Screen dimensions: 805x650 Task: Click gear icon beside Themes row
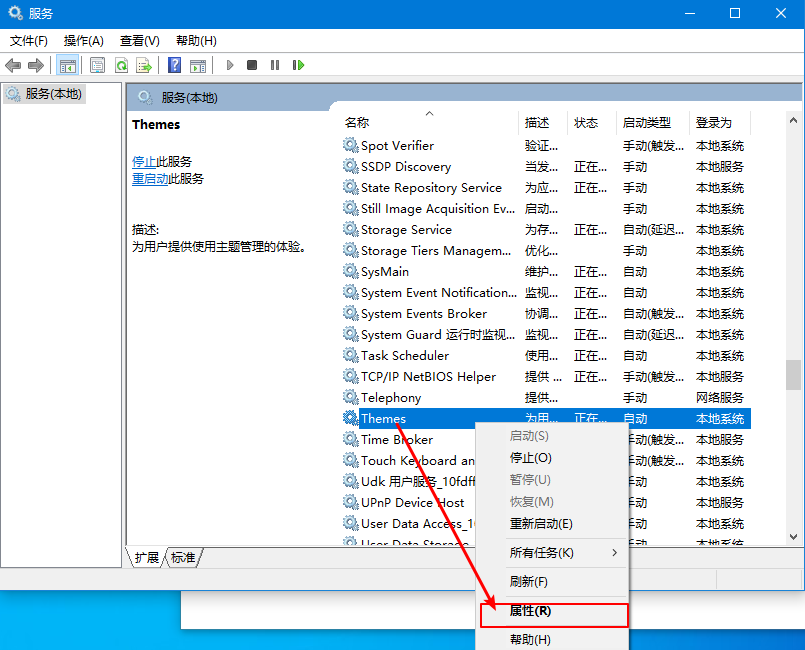click(x=351, y=418)
